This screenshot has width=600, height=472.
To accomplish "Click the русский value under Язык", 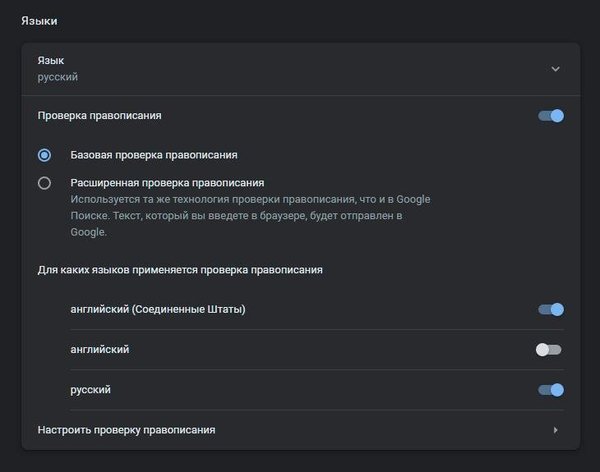I will point(58,77).
